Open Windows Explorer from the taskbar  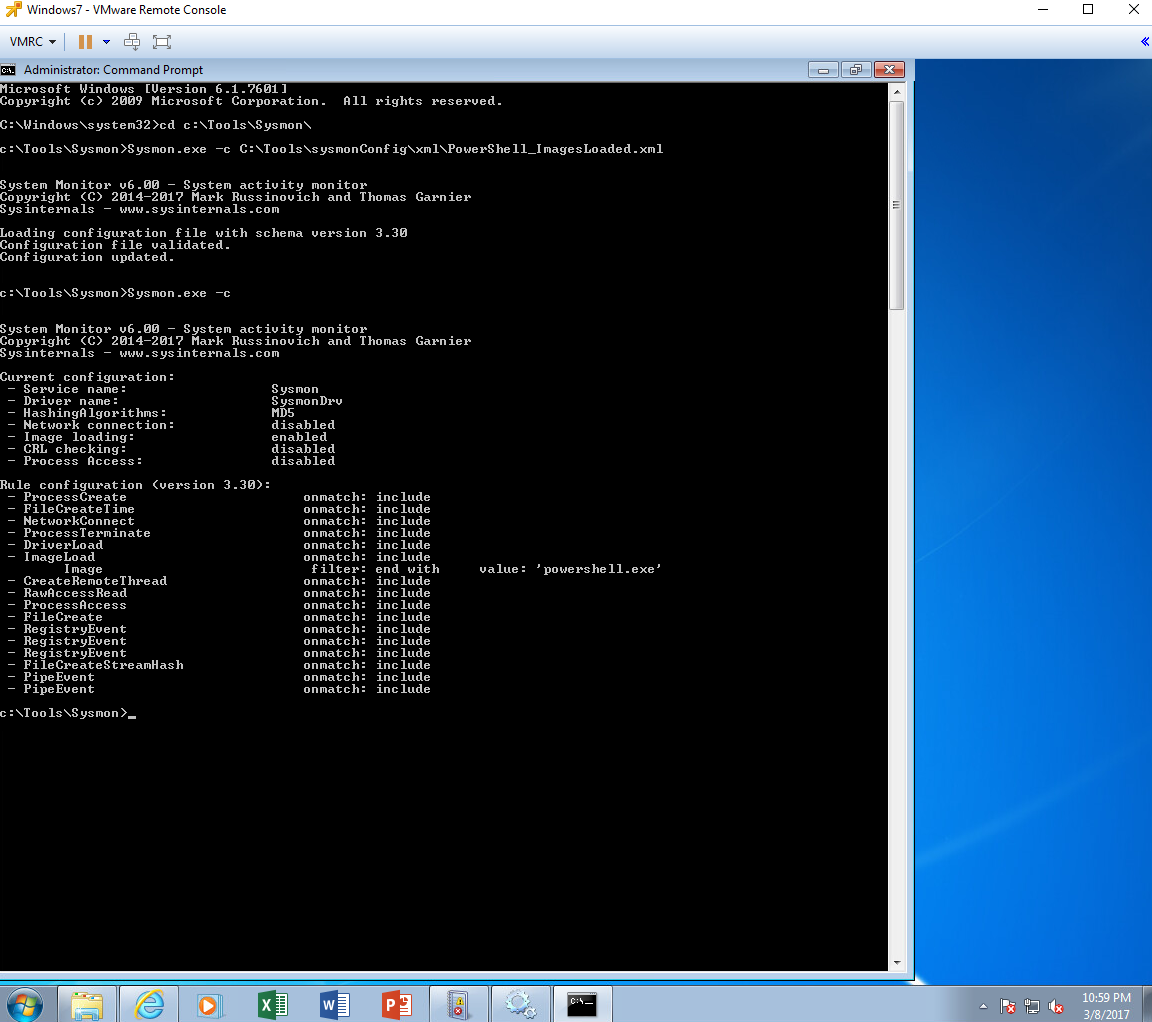(x=87, y=1004)
